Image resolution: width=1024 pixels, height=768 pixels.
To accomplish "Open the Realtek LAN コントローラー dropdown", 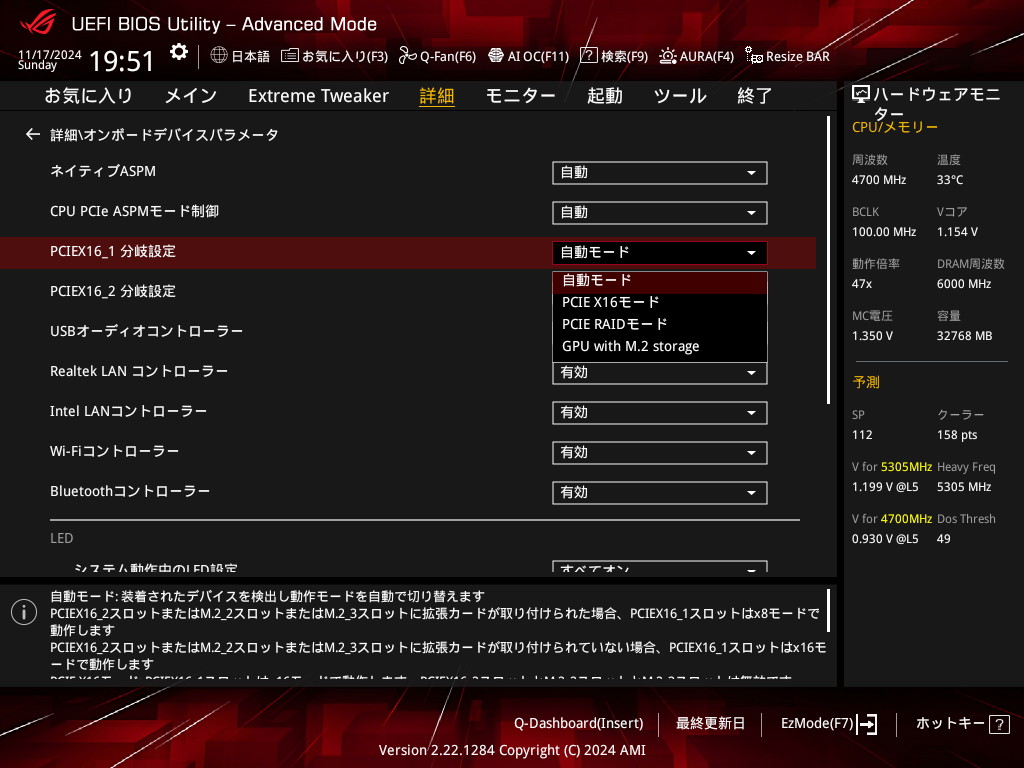I will pyautogui.click(x=660, y=373).
